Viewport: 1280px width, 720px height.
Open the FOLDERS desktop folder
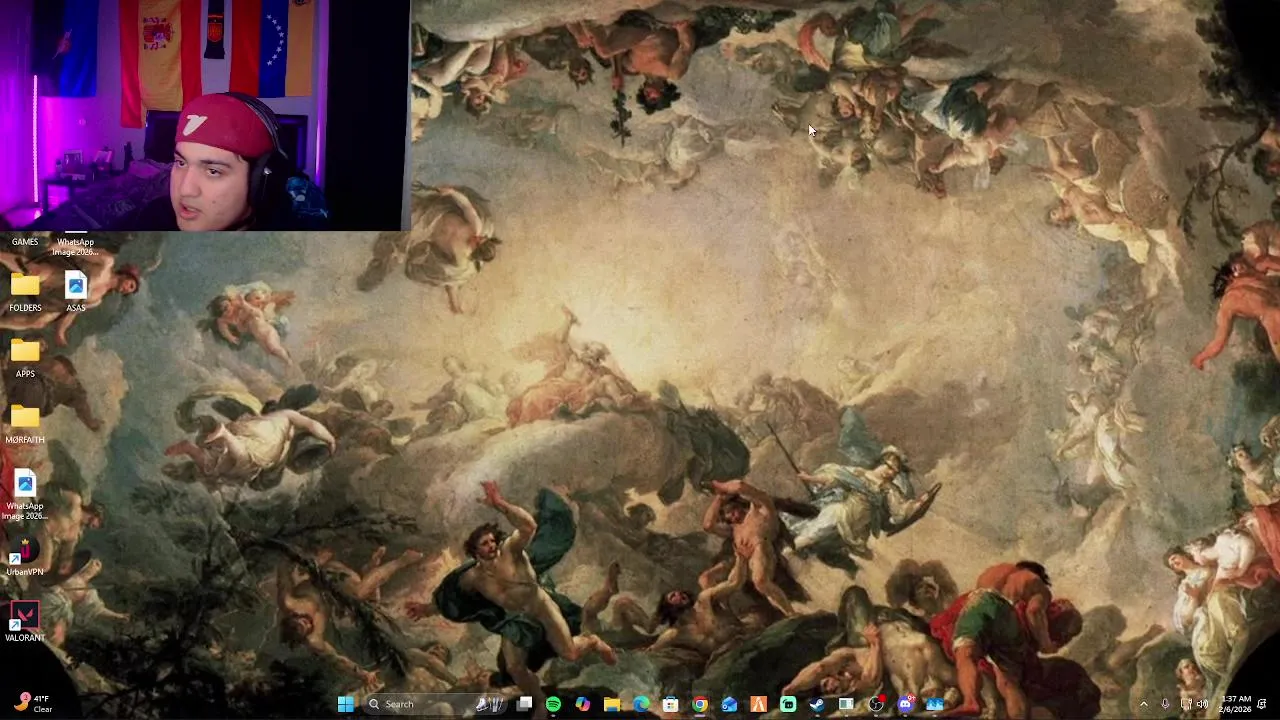(25, 293)
